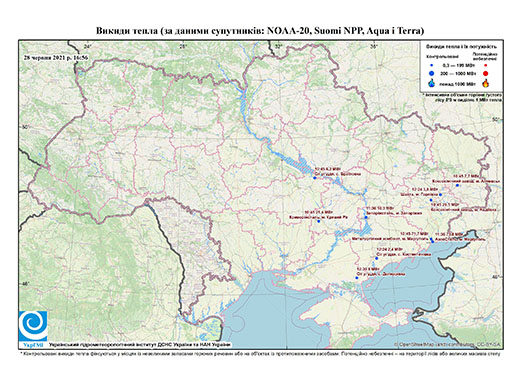This screenshot has width=520, height=368.
Task: Click the blue flame icon in legend
Action: [432, 83]
